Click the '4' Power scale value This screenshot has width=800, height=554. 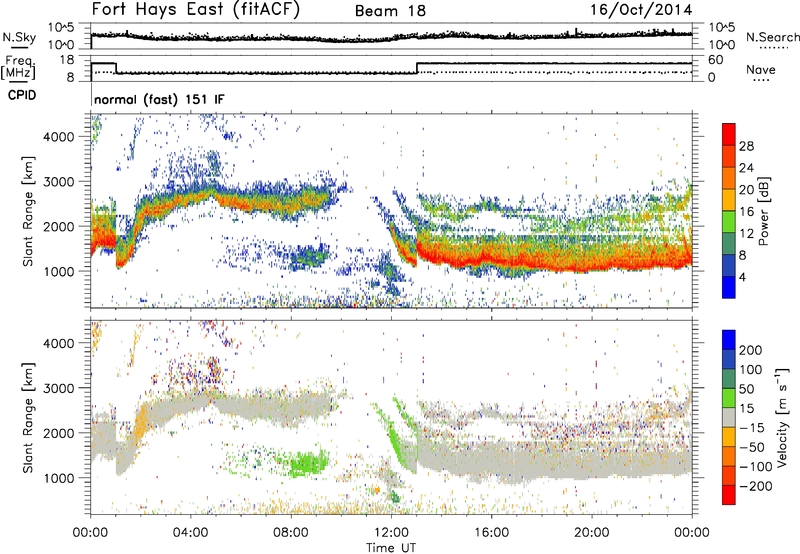pos(742,277)
